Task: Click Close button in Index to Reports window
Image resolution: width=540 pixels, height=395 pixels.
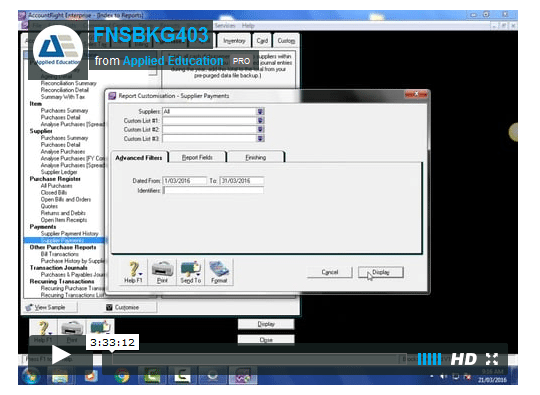Action: click(x=266, y=340)
